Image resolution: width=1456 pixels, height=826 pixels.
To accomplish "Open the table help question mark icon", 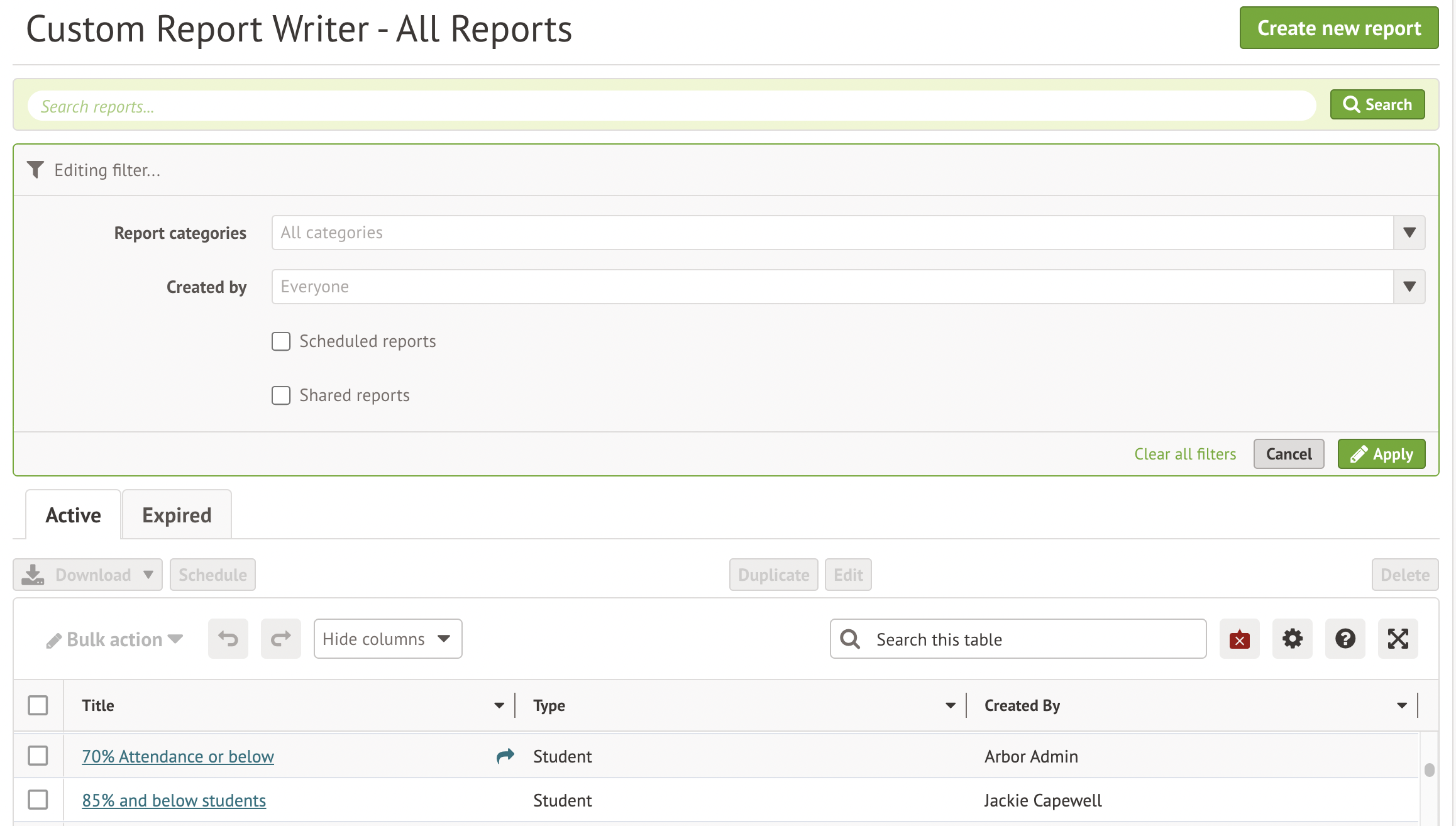I will tap(1345, 639).
